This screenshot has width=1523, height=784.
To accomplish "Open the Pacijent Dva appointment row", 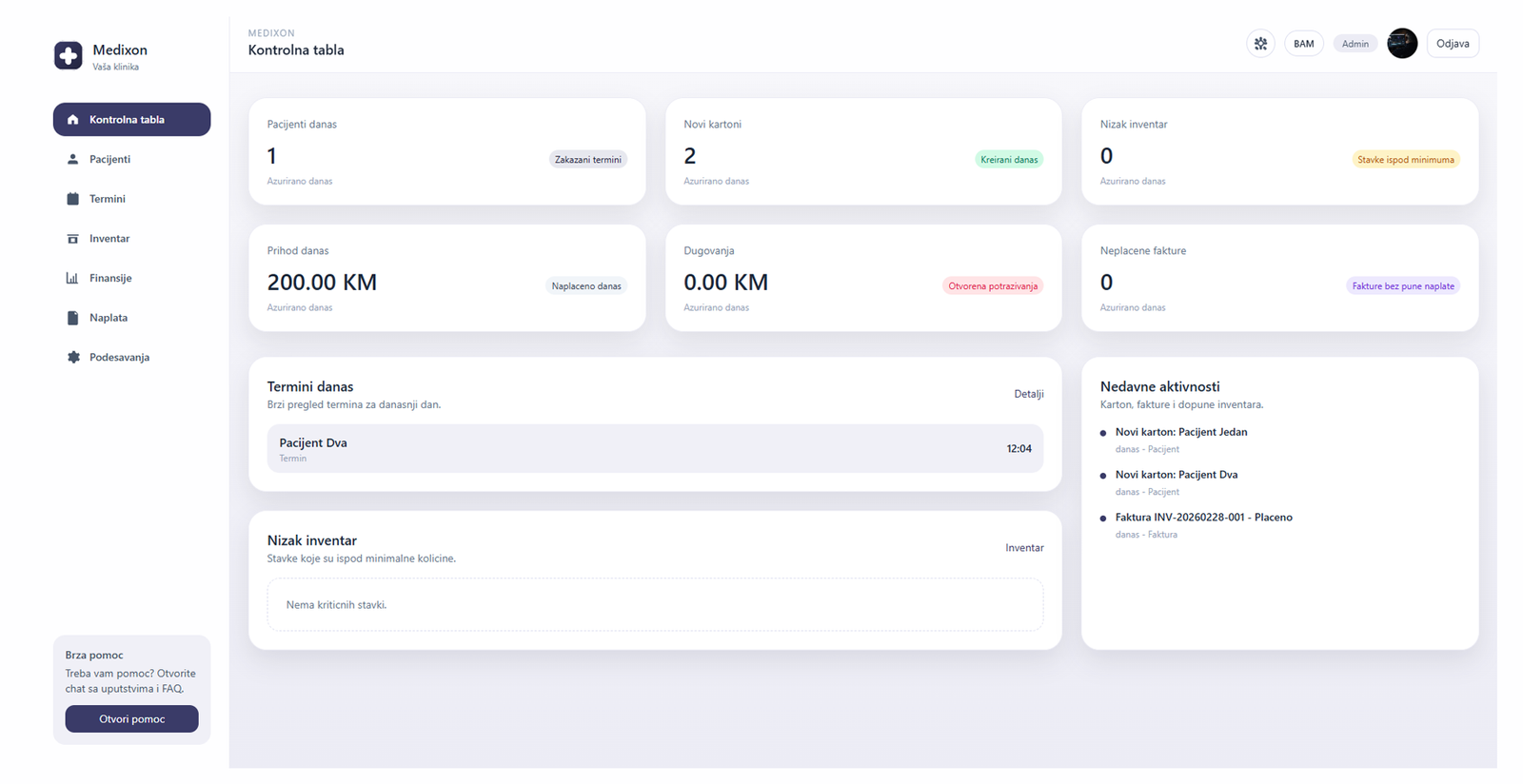I will click(655, 448).
